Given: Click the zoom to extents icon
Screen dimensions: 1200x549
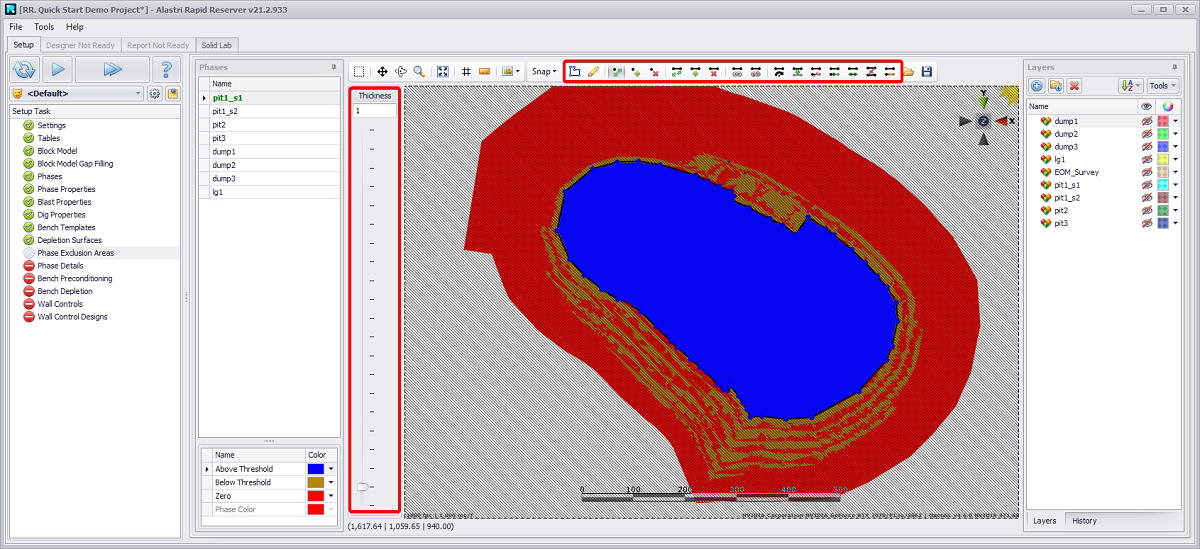Looking at the screenshot, I should 443,72.
